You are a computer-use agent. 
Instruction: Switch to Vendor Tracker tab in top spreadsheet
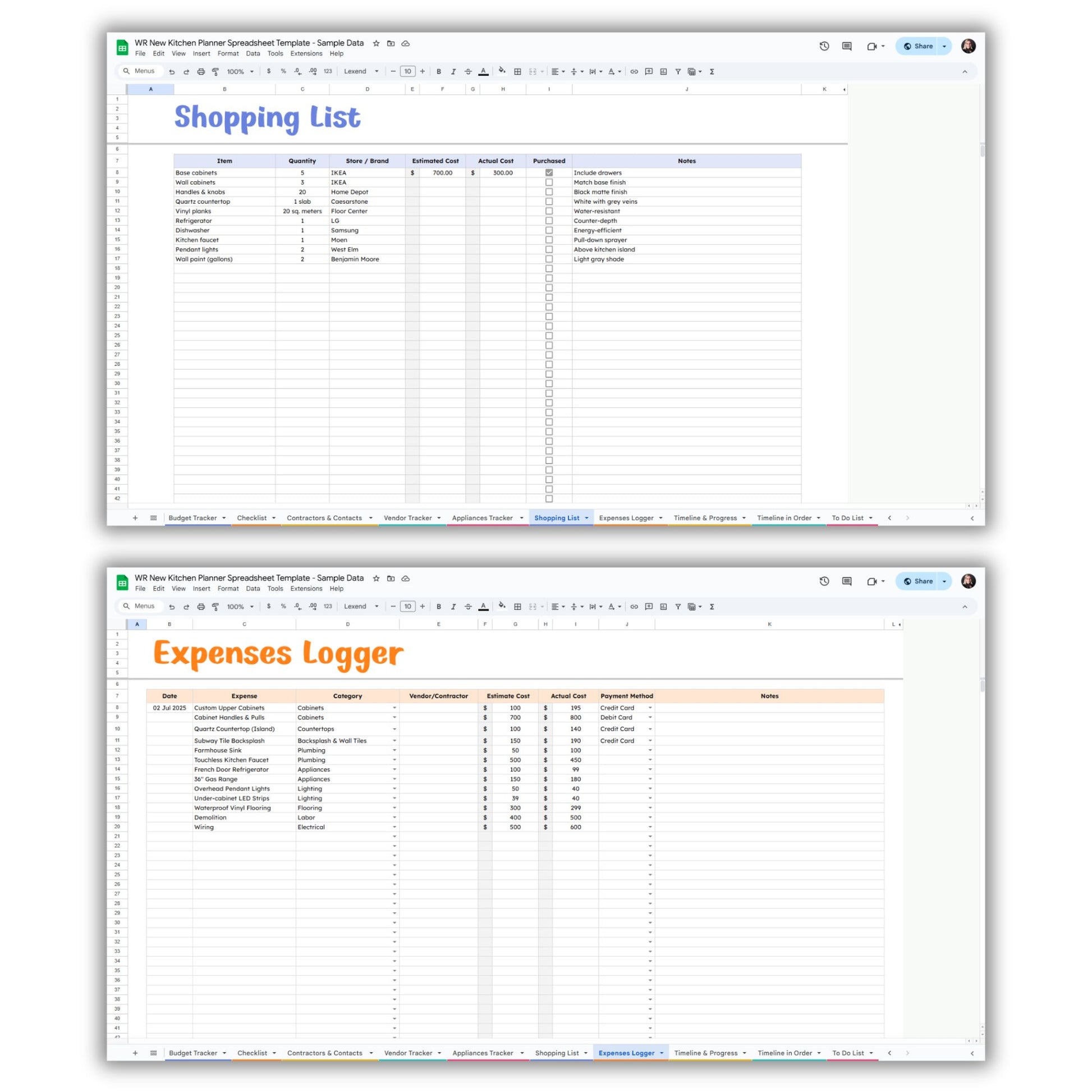pyautogui.click(x=407, y=518)
